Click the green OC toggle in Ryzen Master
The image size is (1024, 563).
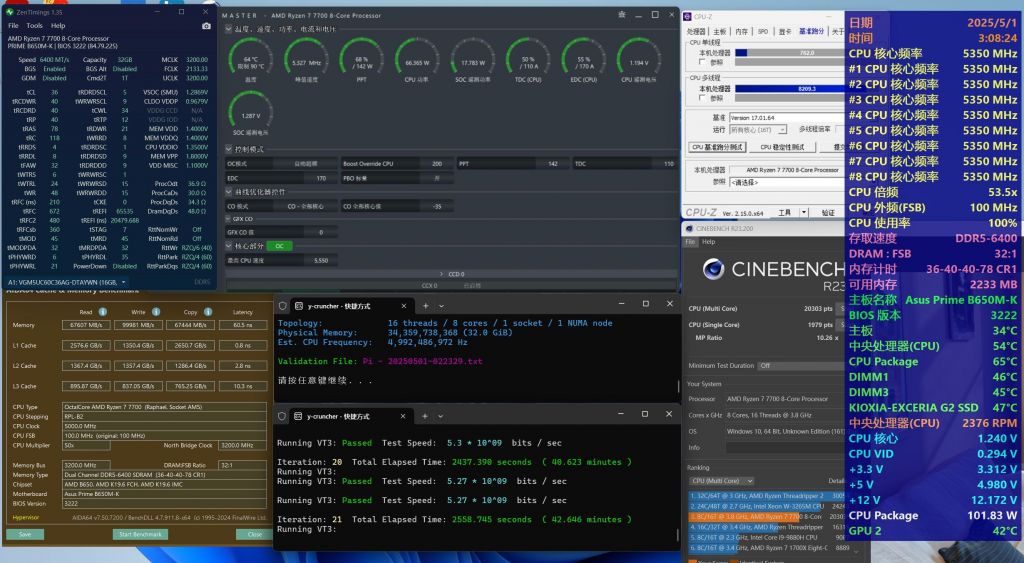point(281,245)
